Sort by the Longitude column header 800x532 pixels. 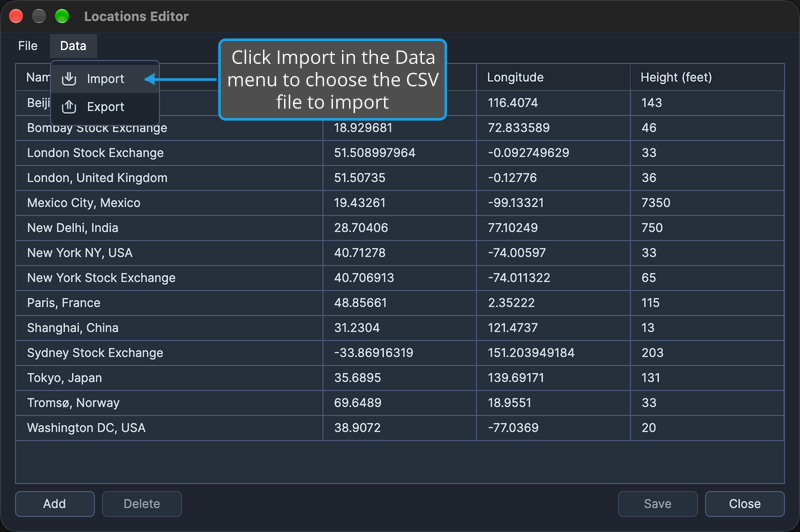pyautogui.click(x=554, y=77)
